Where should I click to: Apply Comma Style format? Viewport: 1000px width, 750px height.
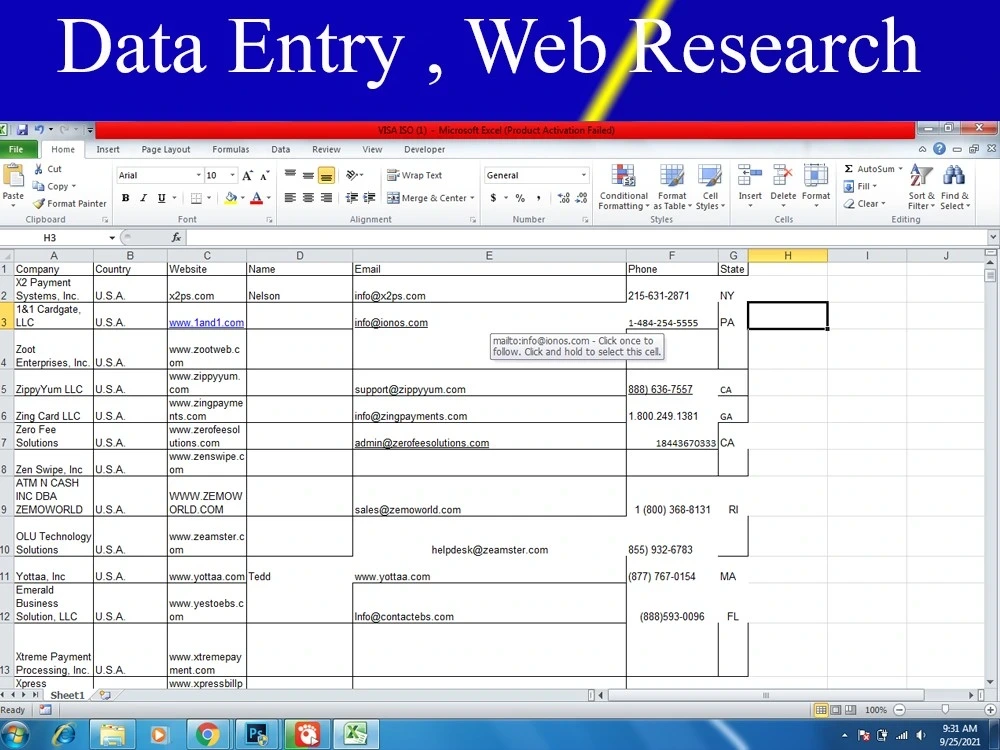coord(538,198)
